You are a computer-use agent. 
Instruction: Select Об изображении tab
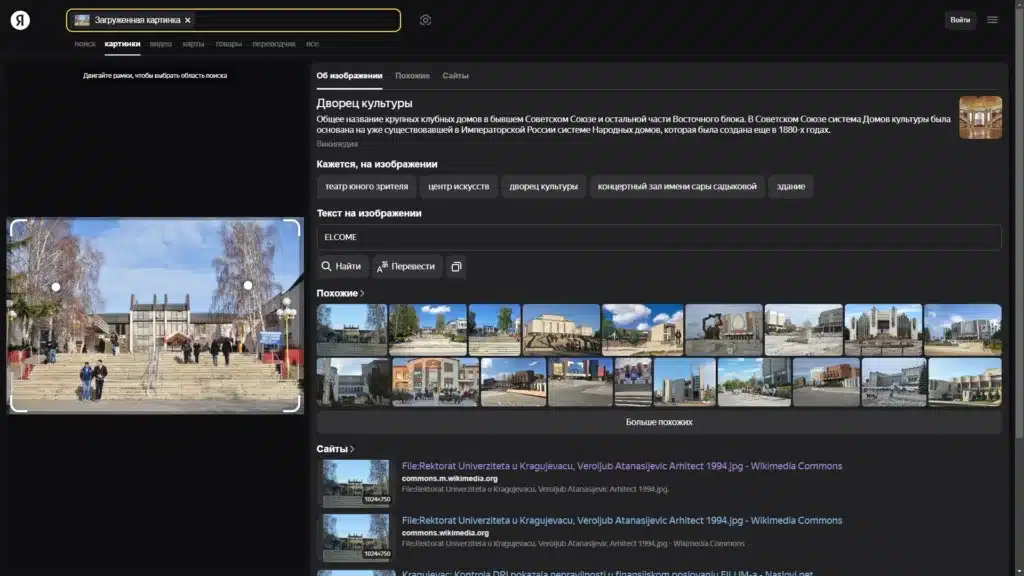[x=349, y=76]
